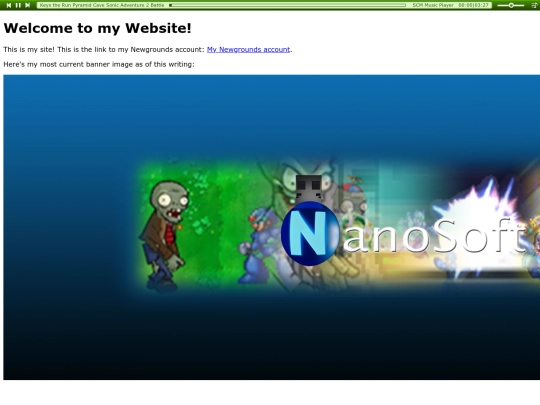Screen dimensions: 540x405
Task: Click the "Welcome to my Website!" heading
Action: click(97, 28)
